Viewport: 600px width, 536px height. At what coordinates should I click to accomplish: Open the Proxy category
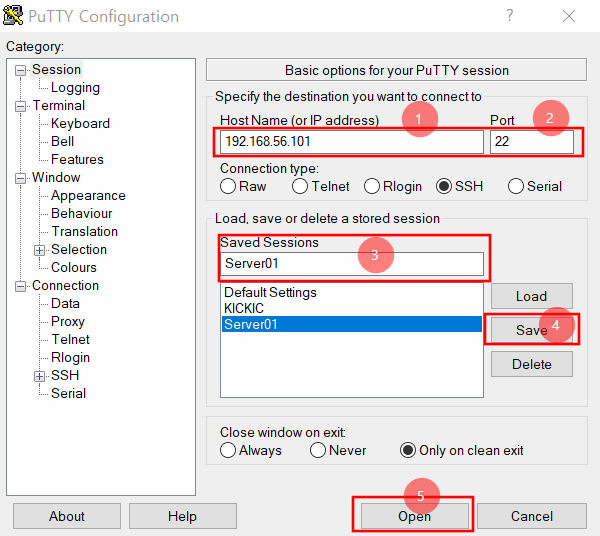68,321
